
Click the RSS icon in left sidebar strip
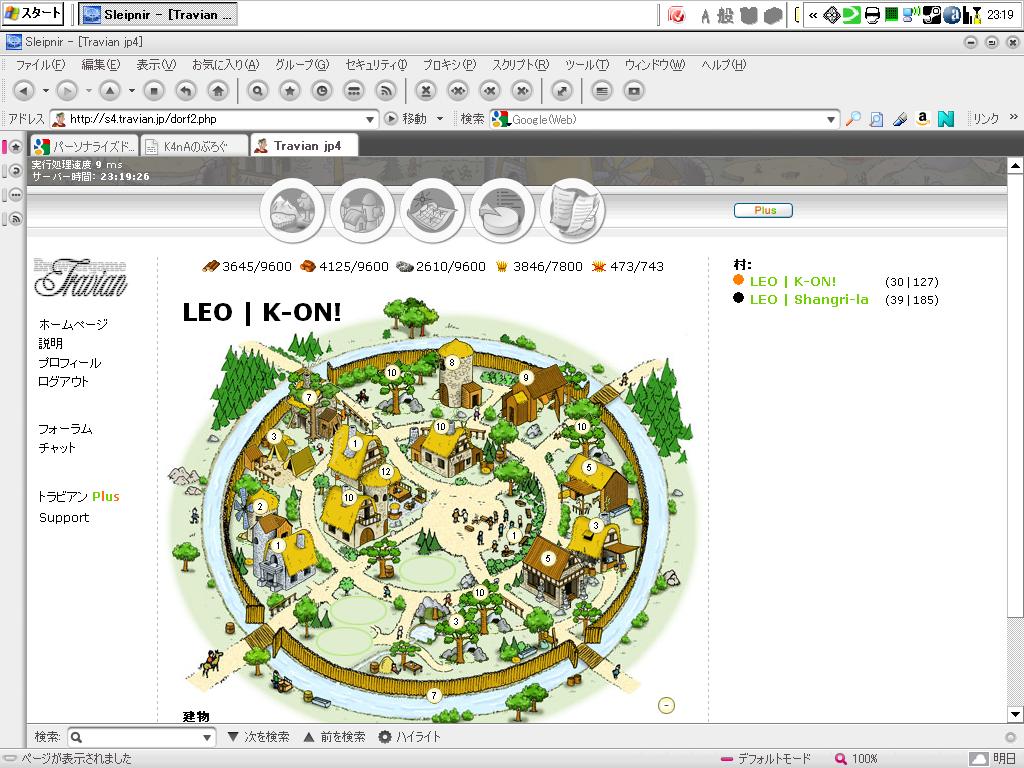pos(16,219)
